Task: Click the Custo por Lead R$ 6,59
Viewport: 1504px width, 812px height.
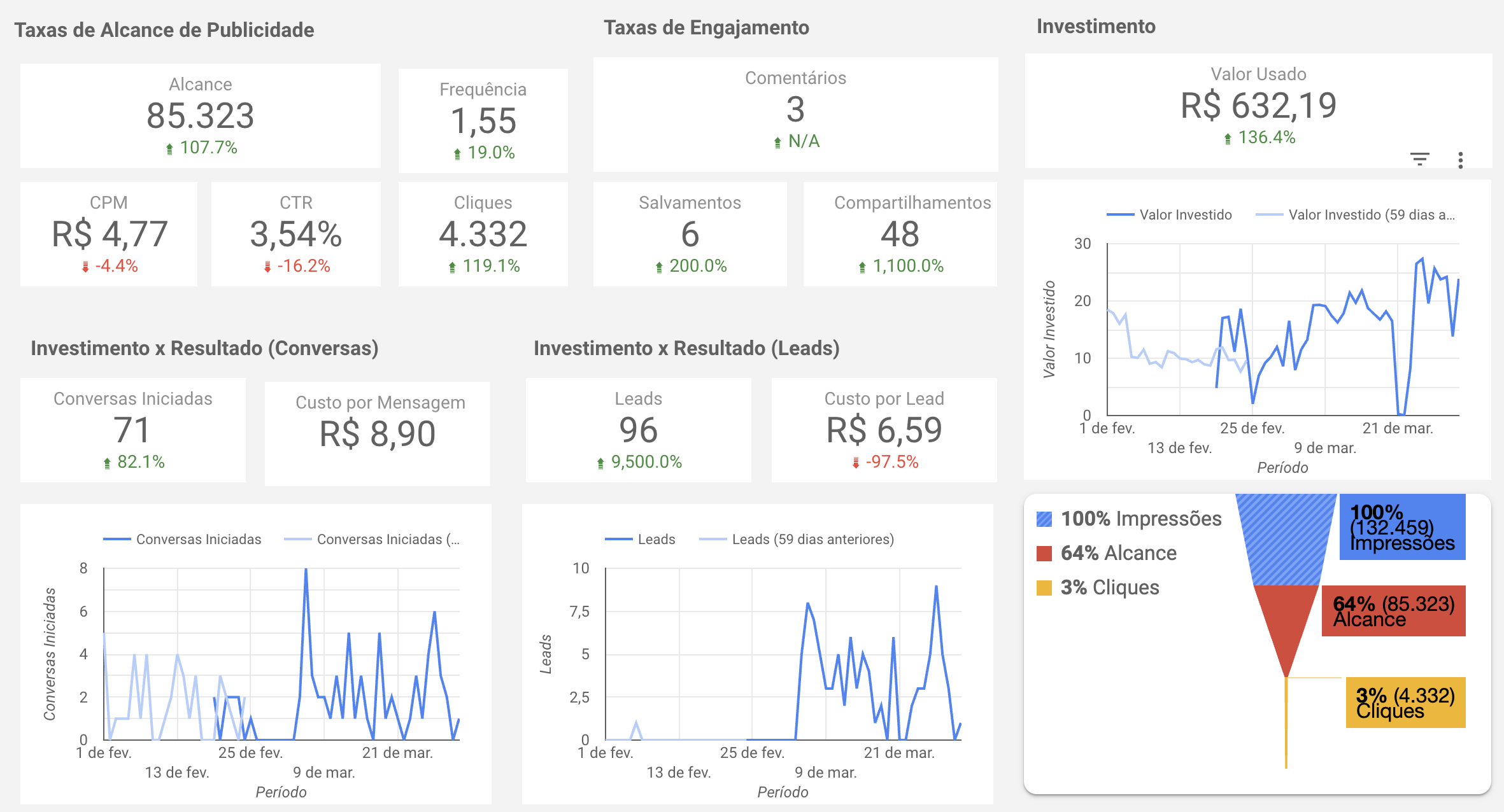Action: [884, 430]
